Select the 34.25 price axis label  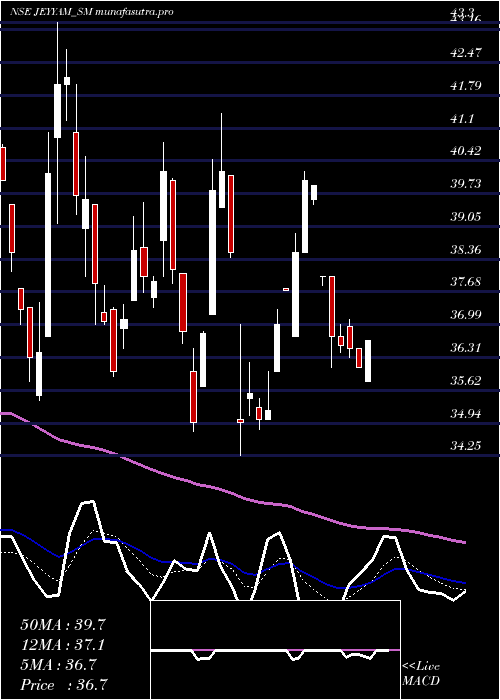466,445
